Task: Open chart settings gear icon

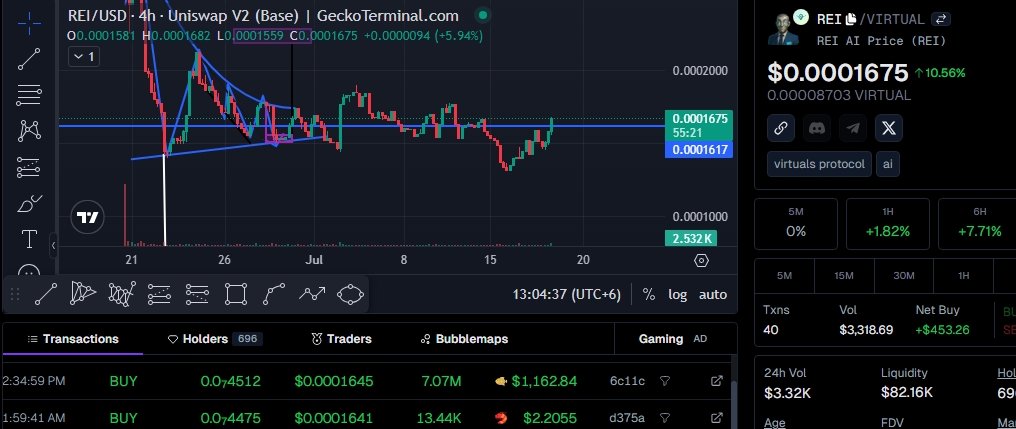Action: tap(701, 261)
